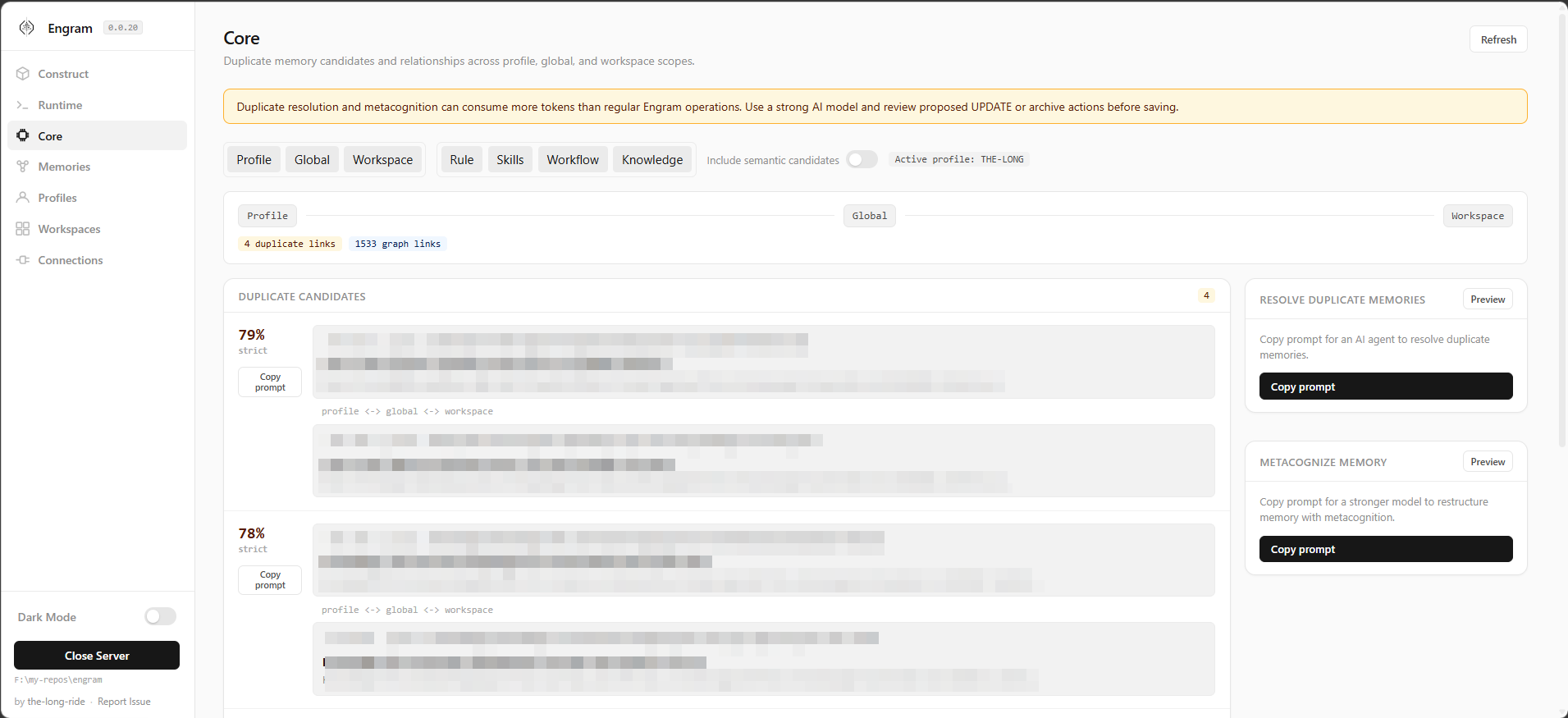This screenshot has height=718, width=1568.
Task: Preview the Metacognize Memory prompt
Action: pos(1488,462)
